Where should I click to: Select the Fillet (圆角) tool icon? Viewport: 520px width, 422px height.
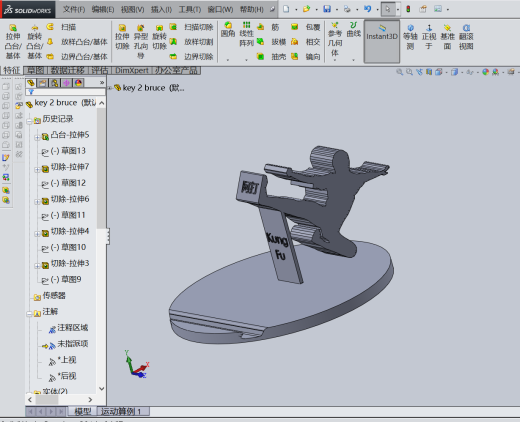tap(228, 25)
